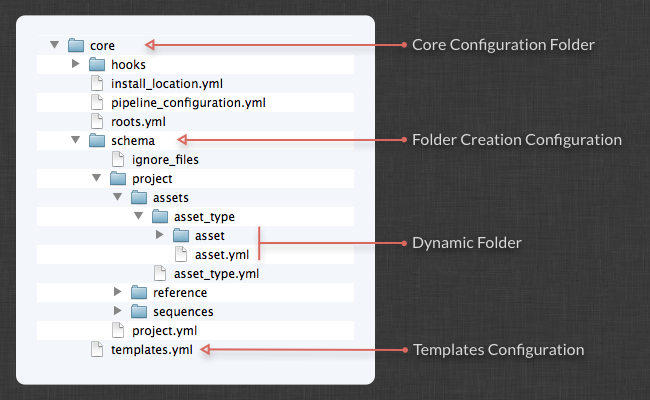Click the schema folder icon
Image resolution: width=650 pixels, height=400 pixels.
[96, 140]
